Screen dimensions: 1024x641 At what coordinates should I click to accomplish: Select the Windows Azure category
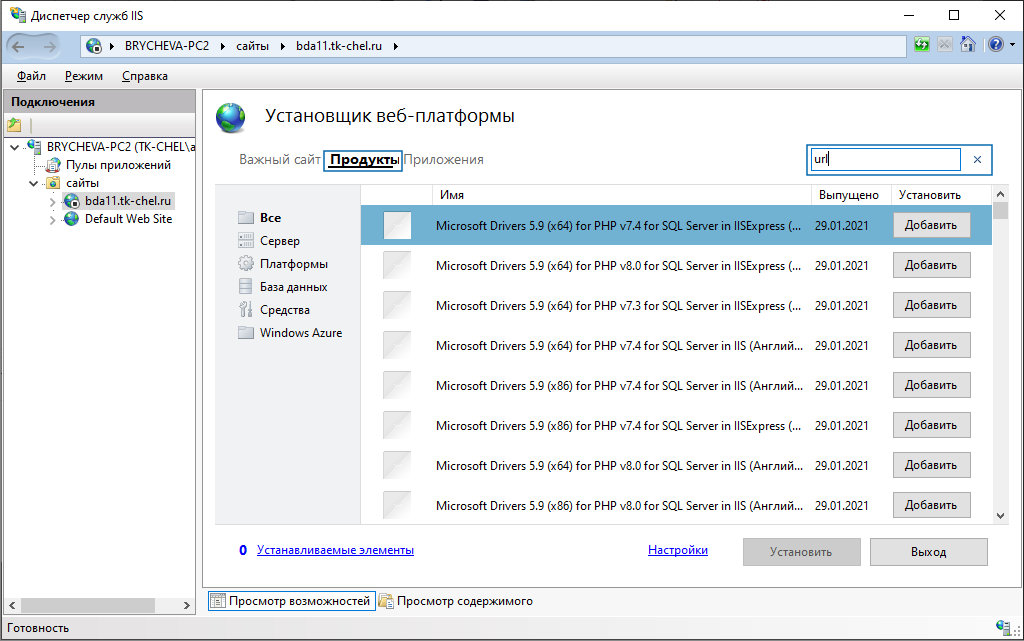tap(300, 332)
